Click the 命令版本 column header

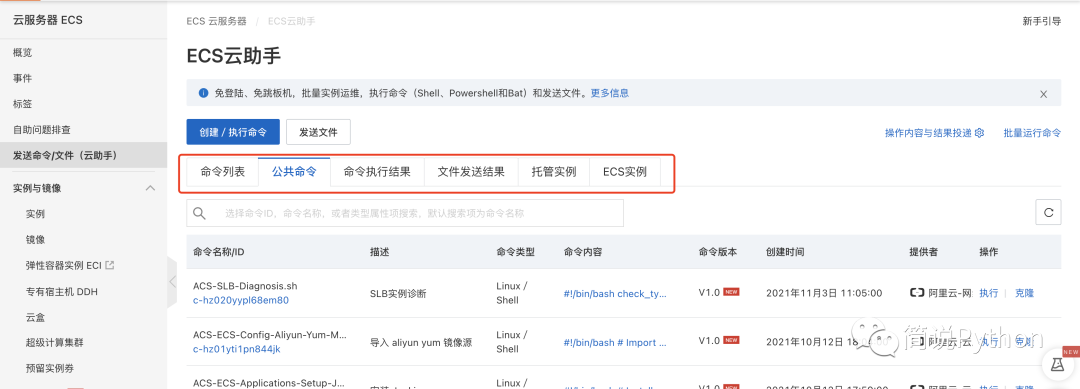coord(718,252)
